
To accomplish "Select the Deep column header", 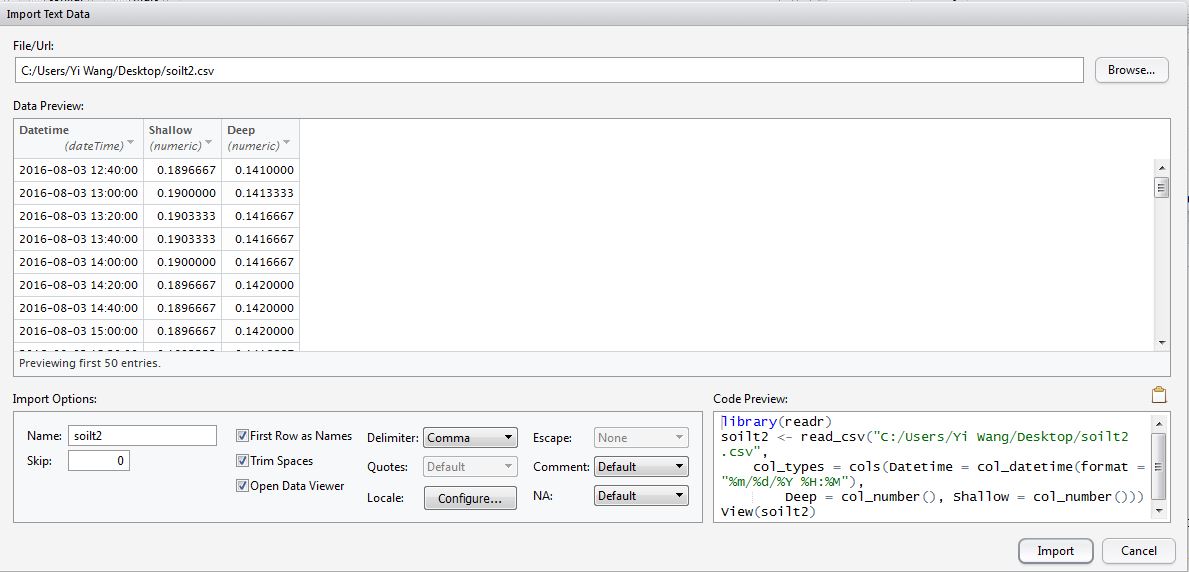I will 261,137.
